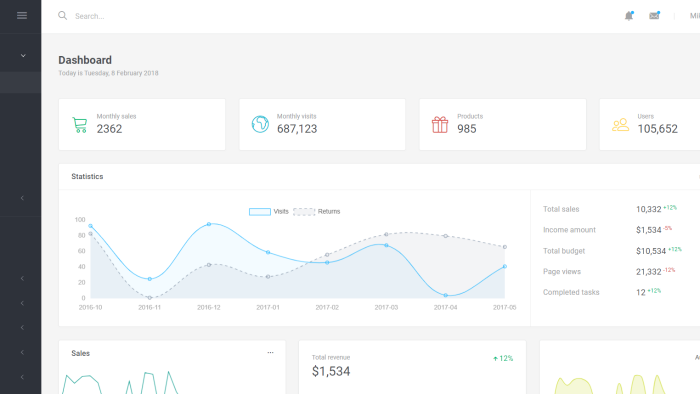
Task: Toggle the Returns legend swatch
Action: point(304,212)
